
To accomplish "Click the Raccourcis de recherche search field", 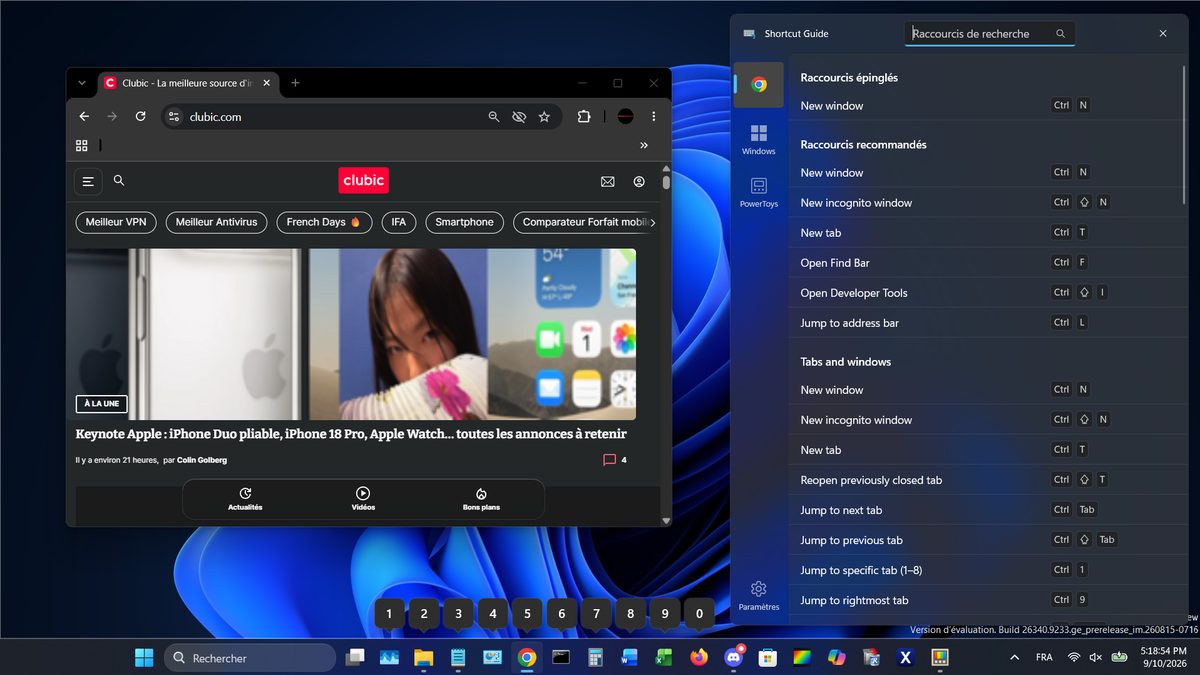I will pyautogui.click(x=990, y=34).
